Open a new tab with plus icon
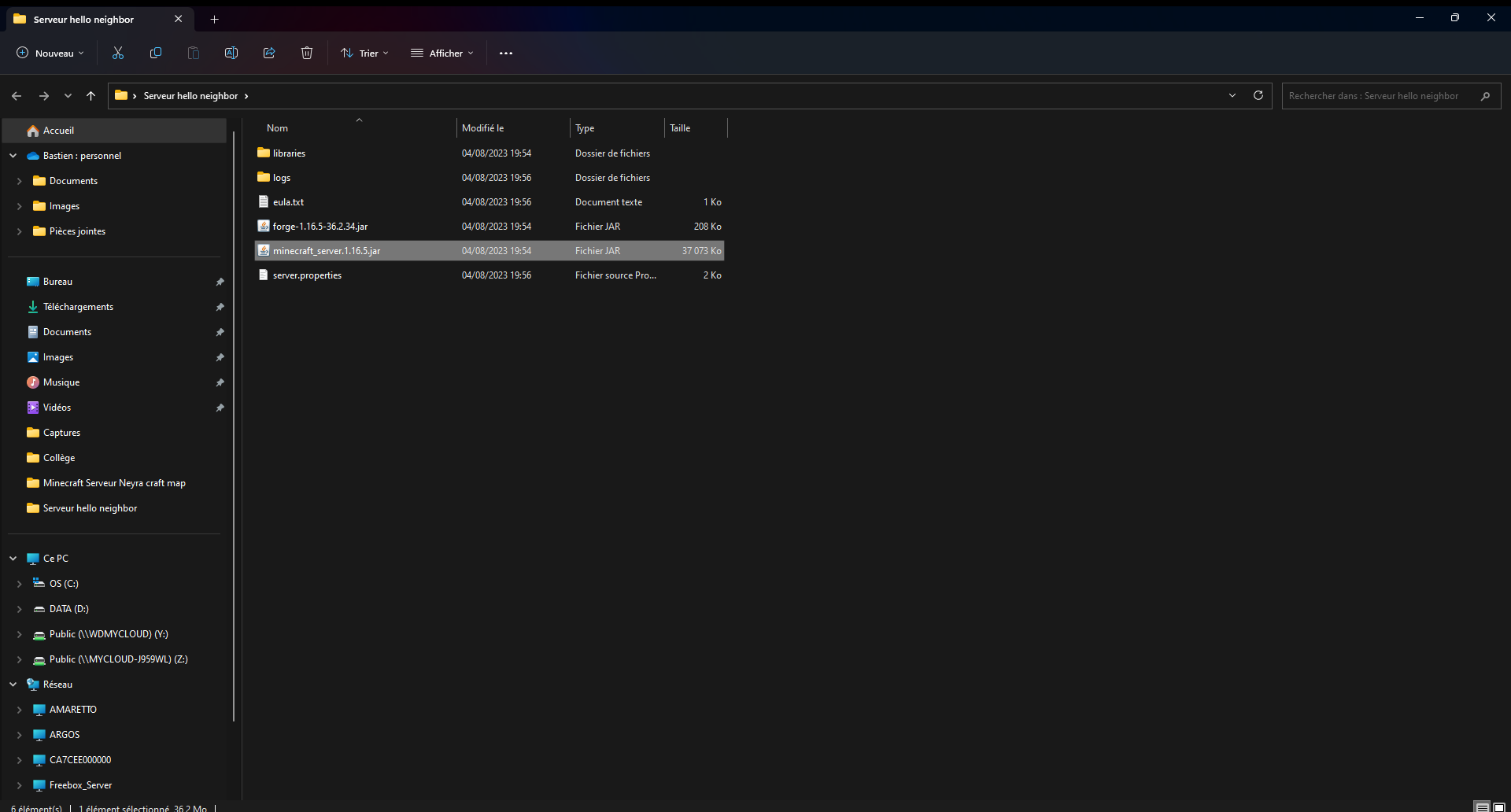This screenshot has height=812, width=1511. (x=214, y=19)
